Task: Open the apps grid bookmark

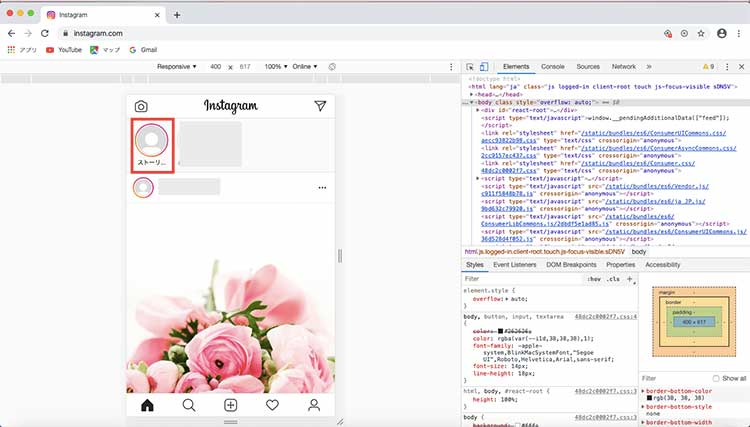Action: [22, 50]
